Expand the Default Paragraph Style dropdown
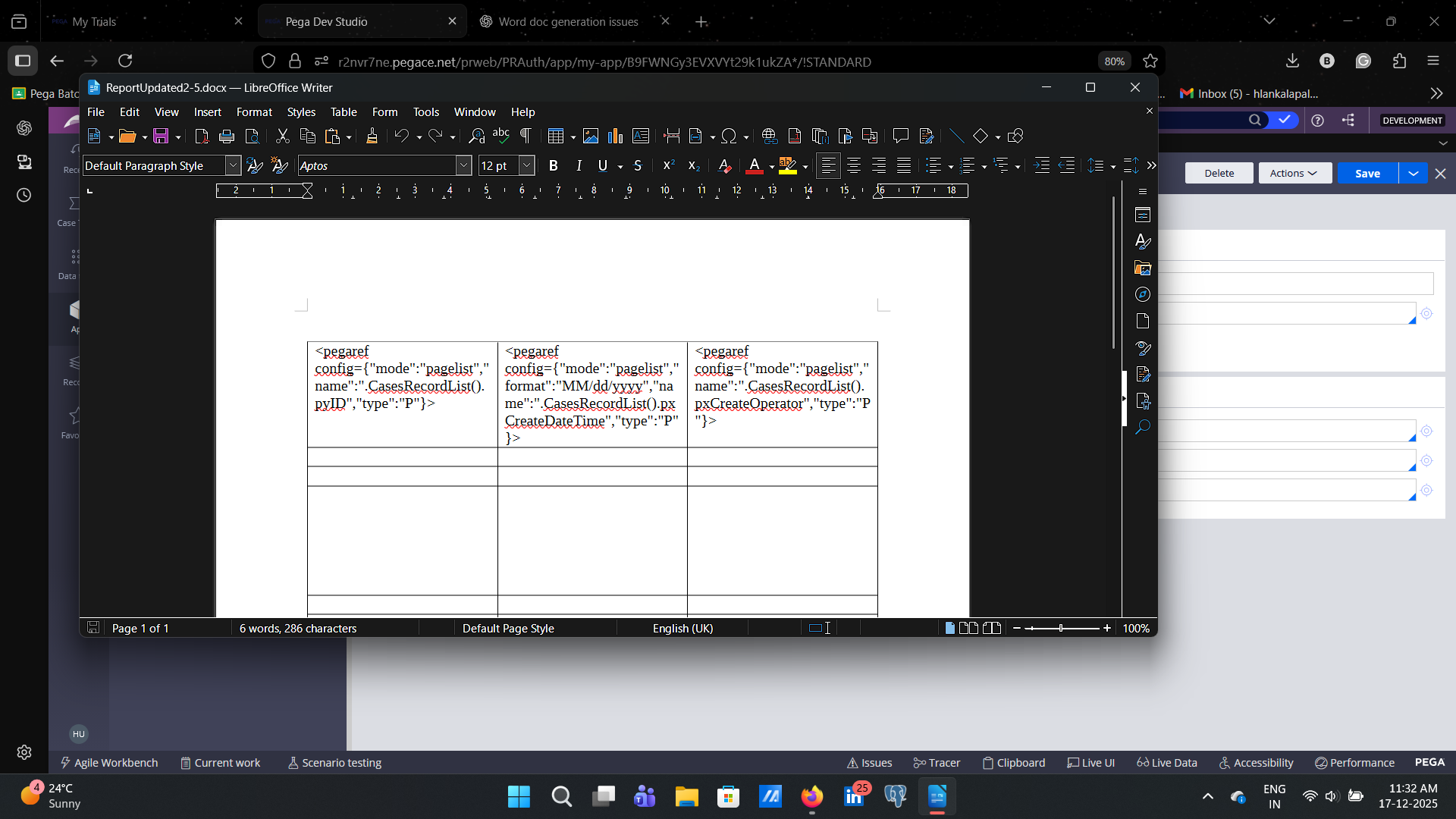The width and height of the screenshot is (1456, 819). [x=234, y=166]
